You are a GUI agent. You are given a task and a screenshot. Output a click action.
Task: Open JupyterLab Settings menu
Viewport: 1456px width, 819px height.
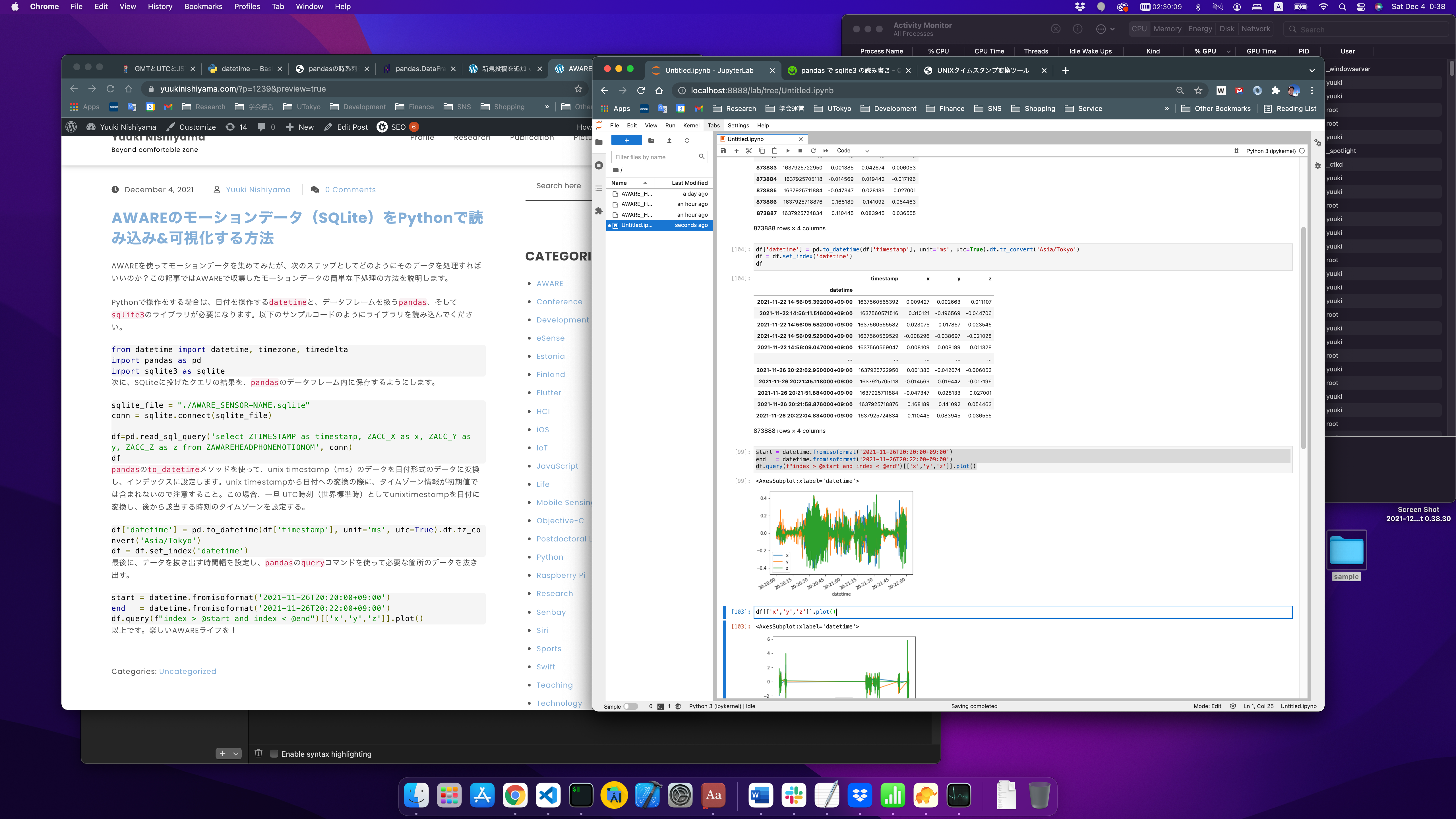coord(738,125)
